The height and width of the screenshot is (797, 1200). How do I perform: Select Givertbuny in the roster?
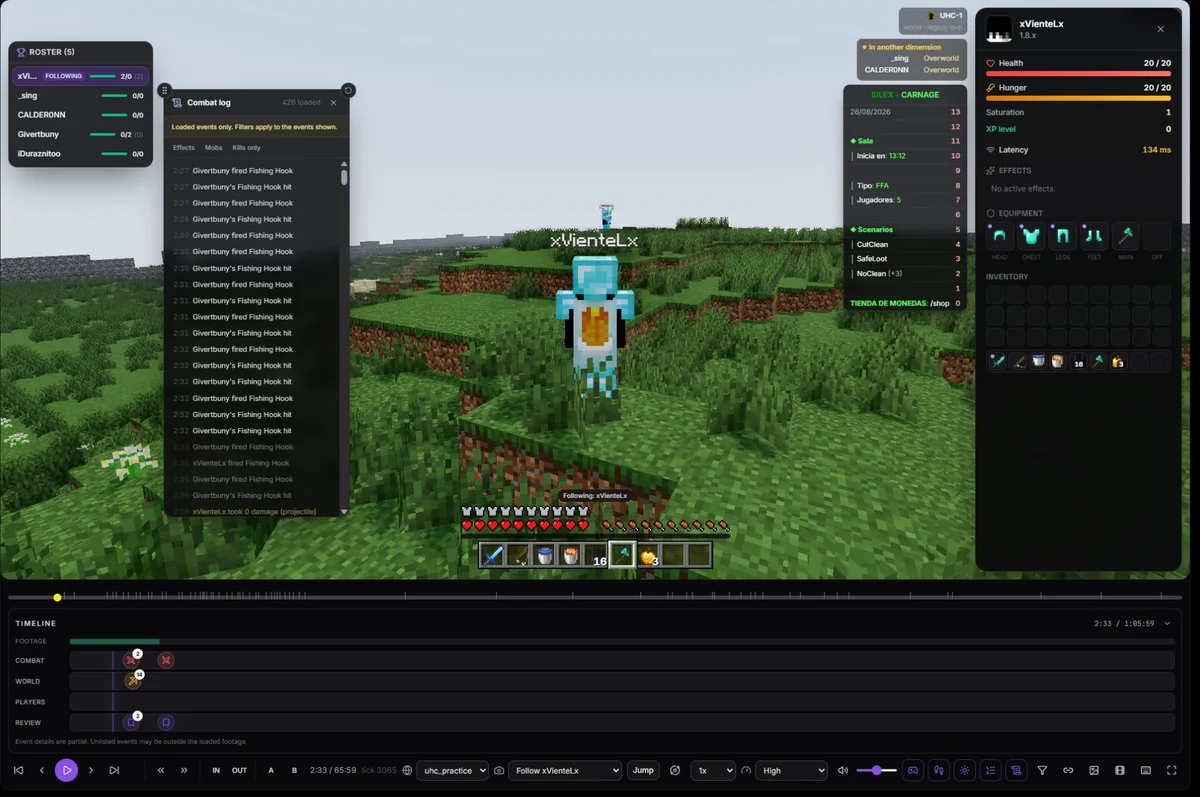[81, 134]
